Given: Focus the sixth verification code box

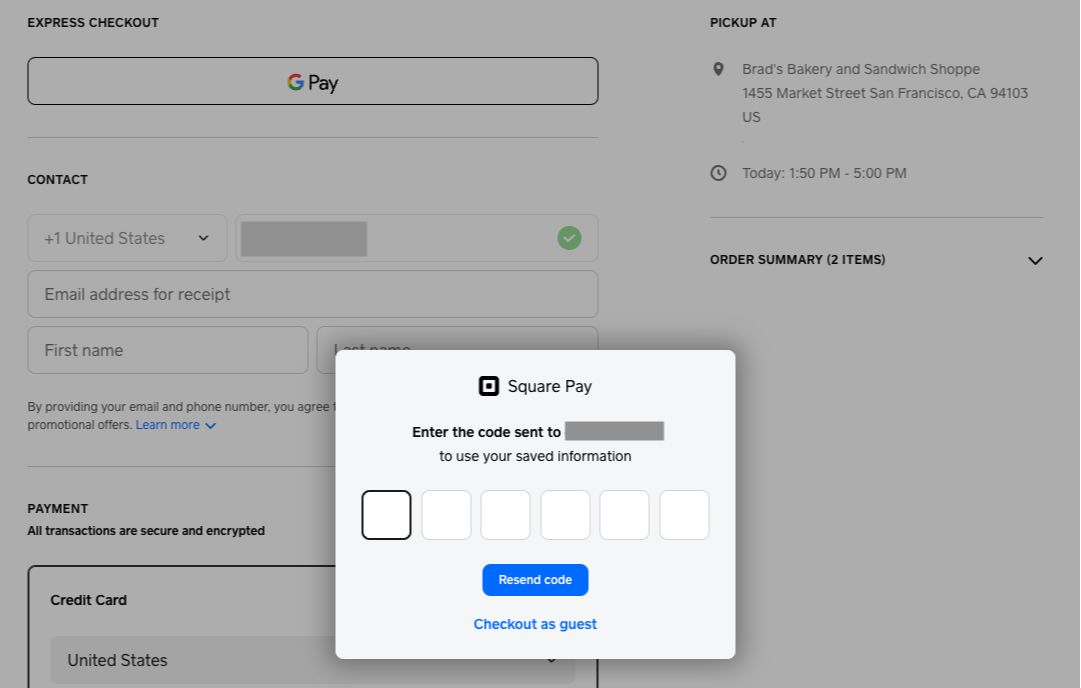Looking at the screenshot, I should pyautogui.click(x=685, y=515).
